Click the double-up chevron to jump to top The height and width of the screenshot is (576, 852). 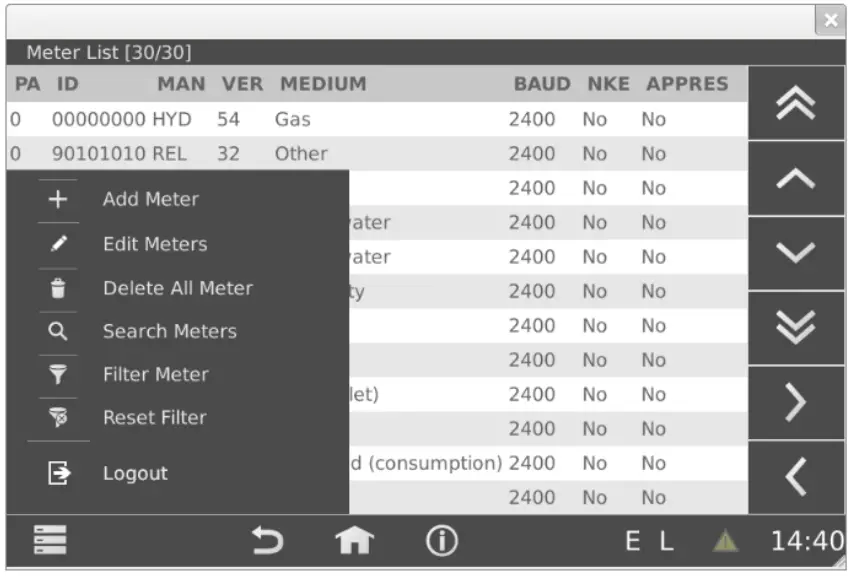pyautogui.click(x=797, y=103)
